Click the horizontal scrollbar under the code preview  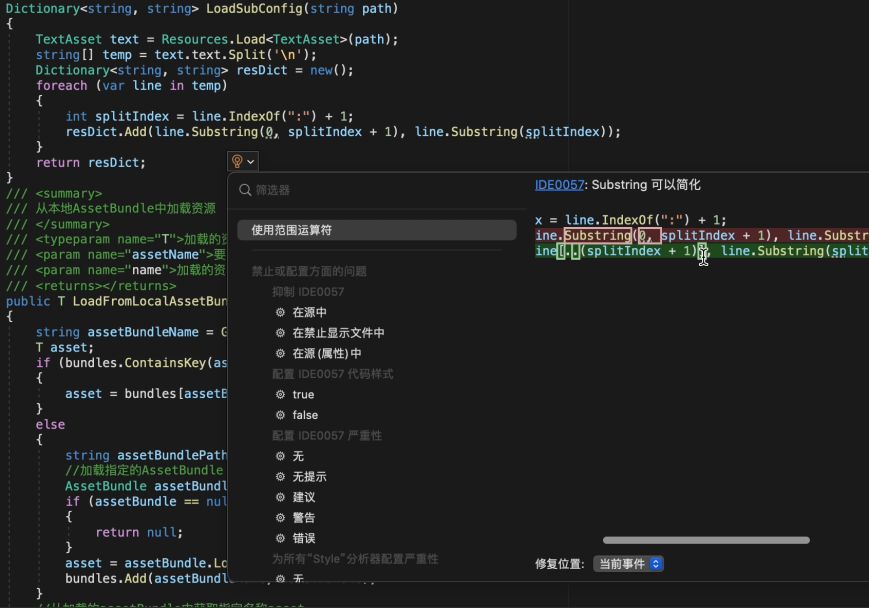706,540
